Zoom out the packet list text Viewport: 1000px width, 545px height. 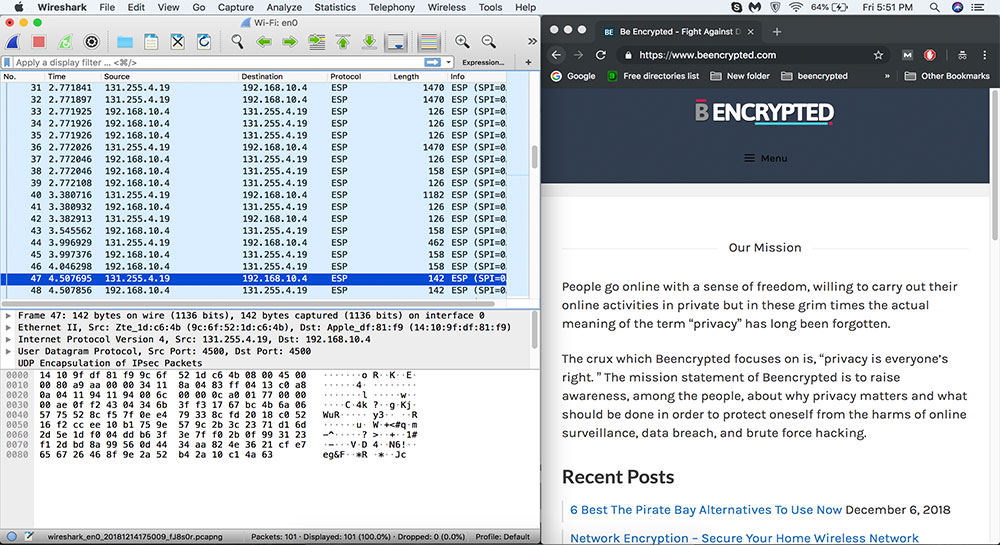click(x=489, y=42)
